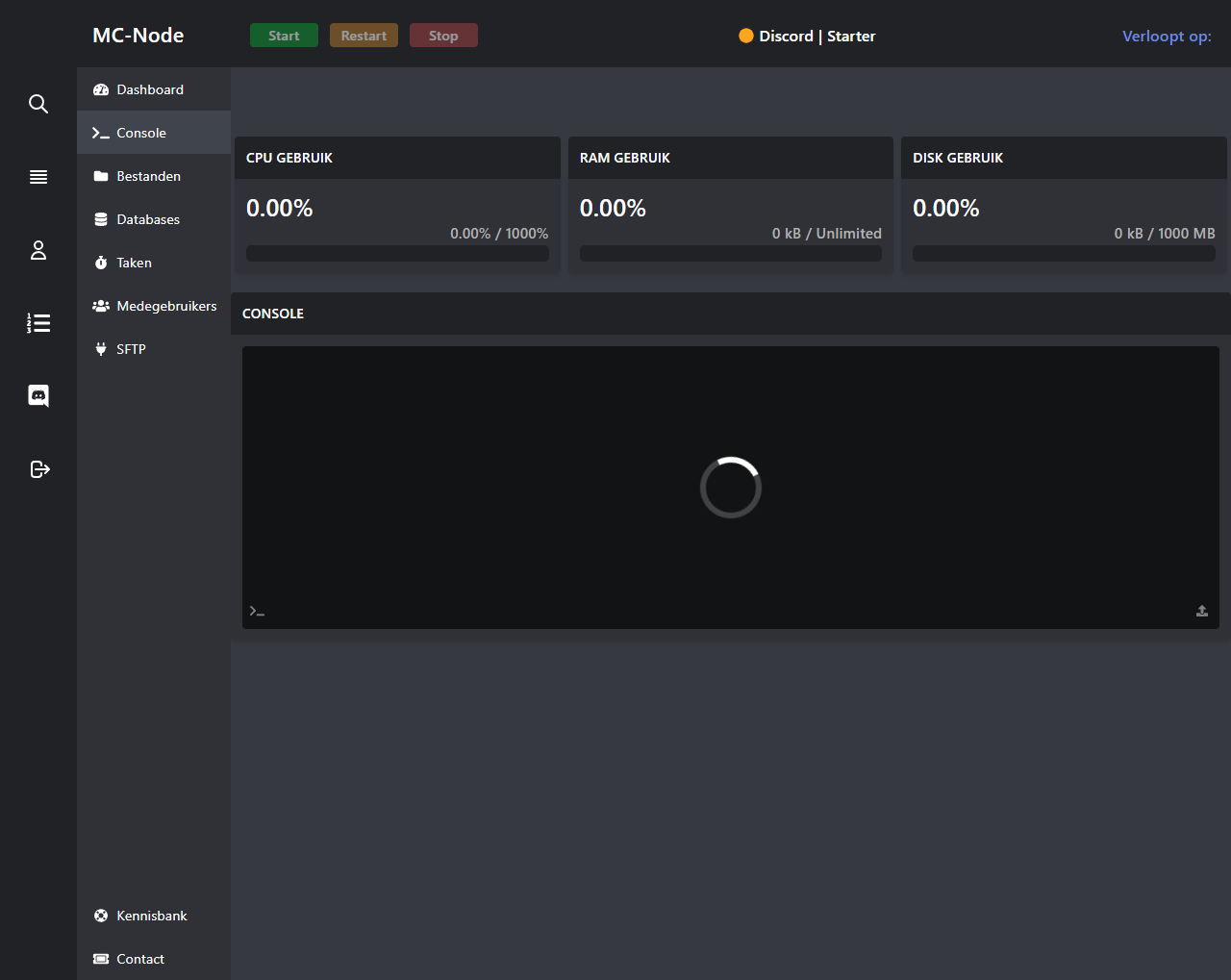
Task: Open Bestanden file manager
Action: tap(148, 176)
